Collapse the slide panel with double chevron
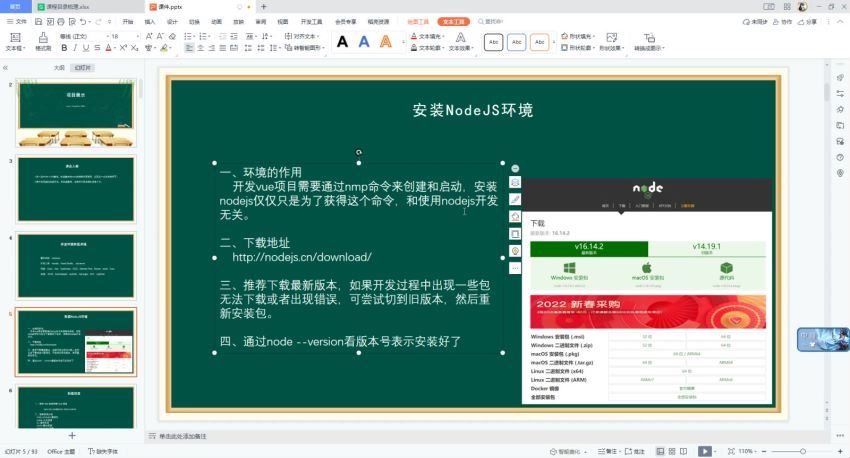This screenshot has height=458, width=850. click(5, 68)
